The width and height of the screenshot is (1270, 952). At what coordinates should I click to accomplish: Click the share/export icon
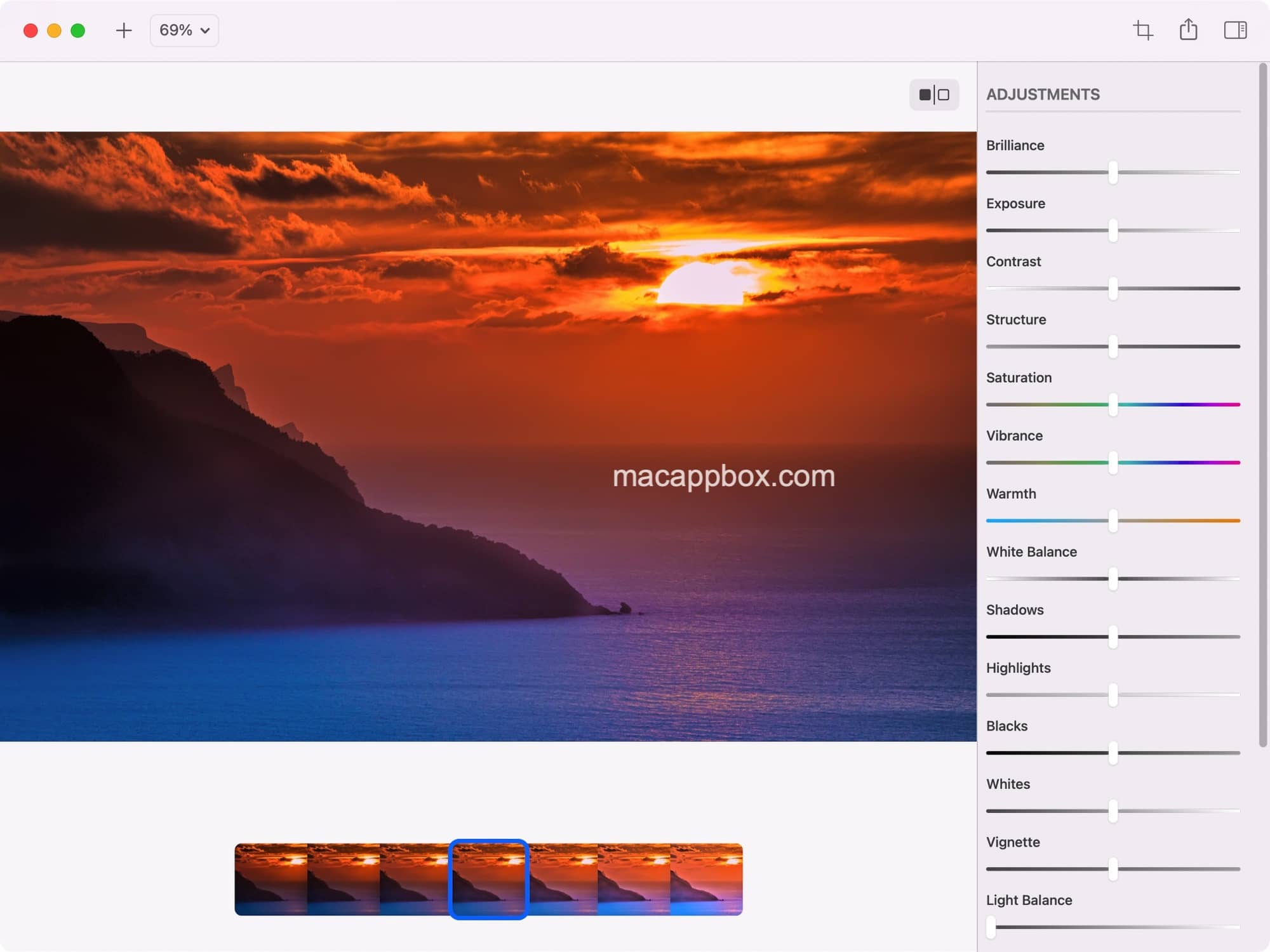(x=1189, y=30)
